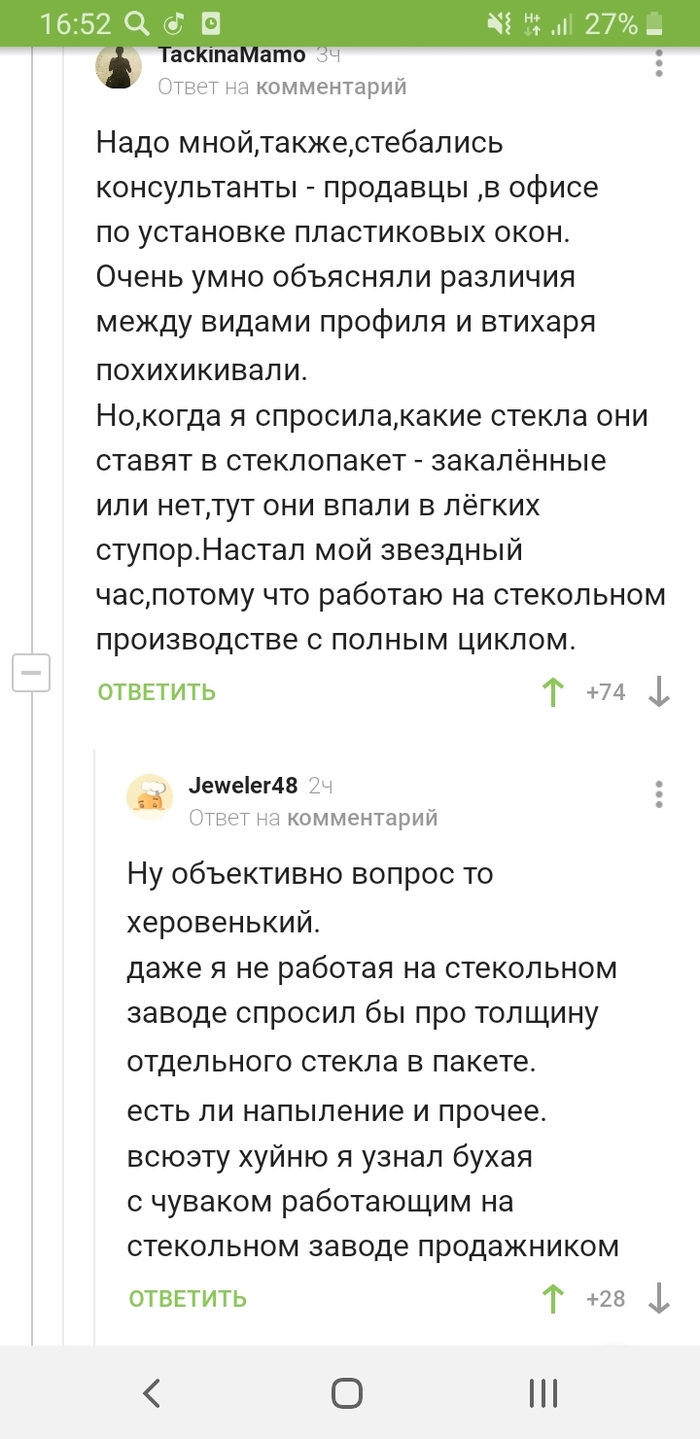Tap TackinaMamo's avatar image

pos(118,69)
